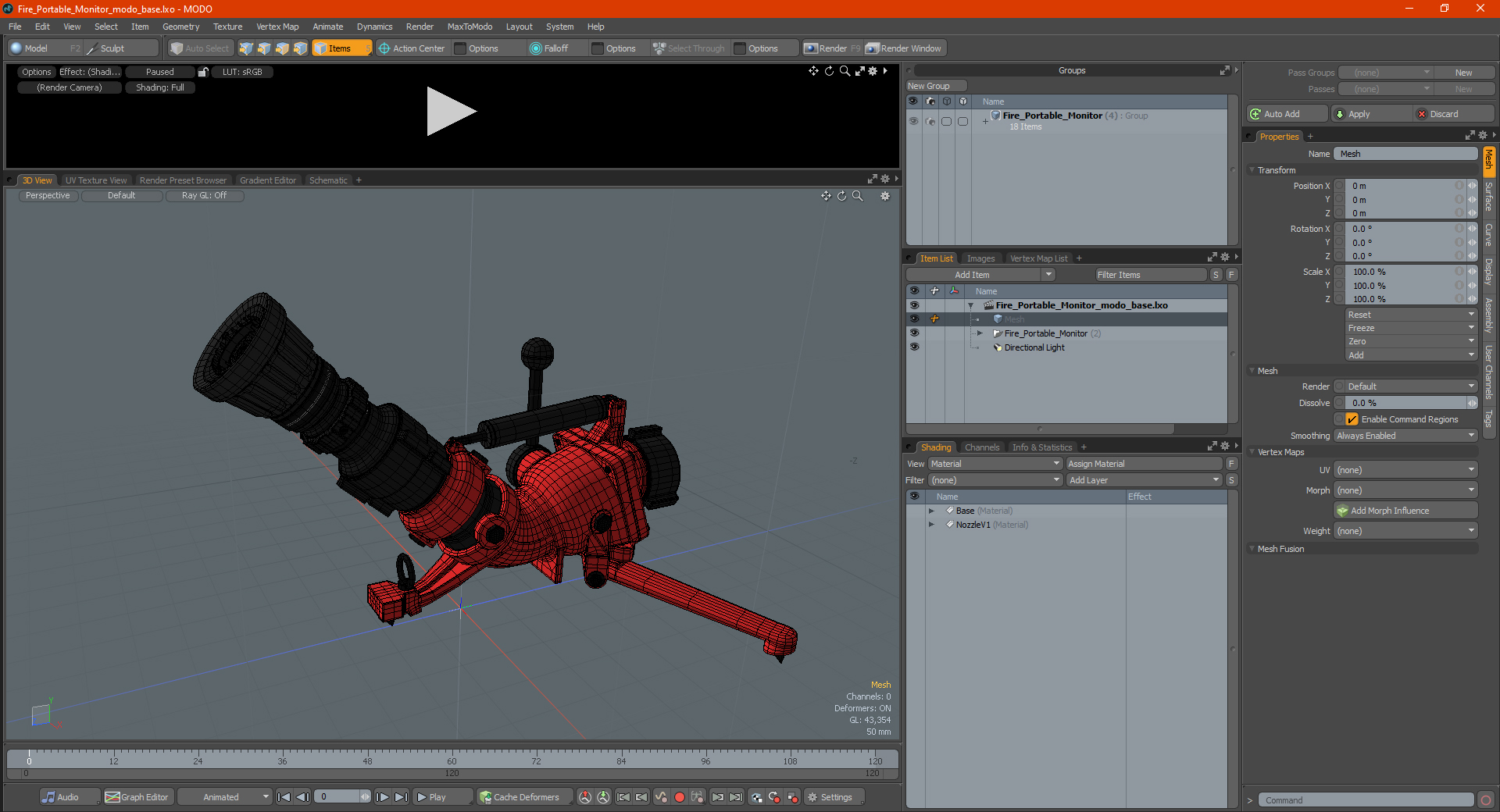Viewport: 1500px width, 812px height.
Task: Expand Fire_Portable_Monitor item in Item List
Action: click(980, 333)
